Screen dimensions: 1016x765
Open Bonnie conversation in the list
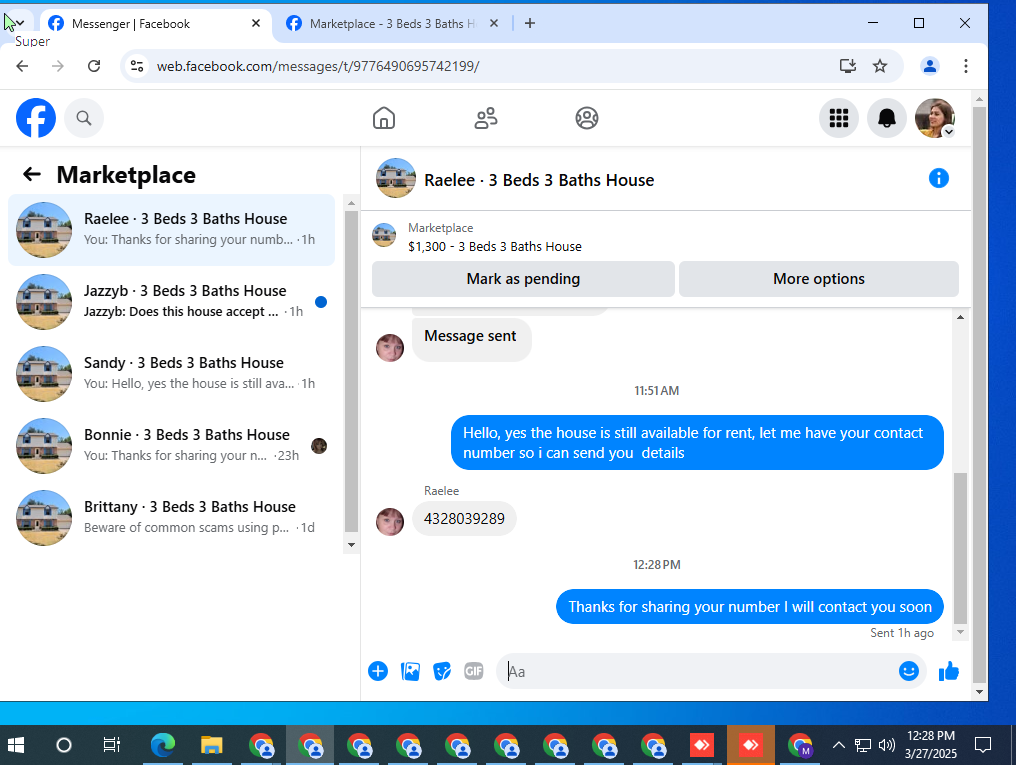(x=171, y=445)
